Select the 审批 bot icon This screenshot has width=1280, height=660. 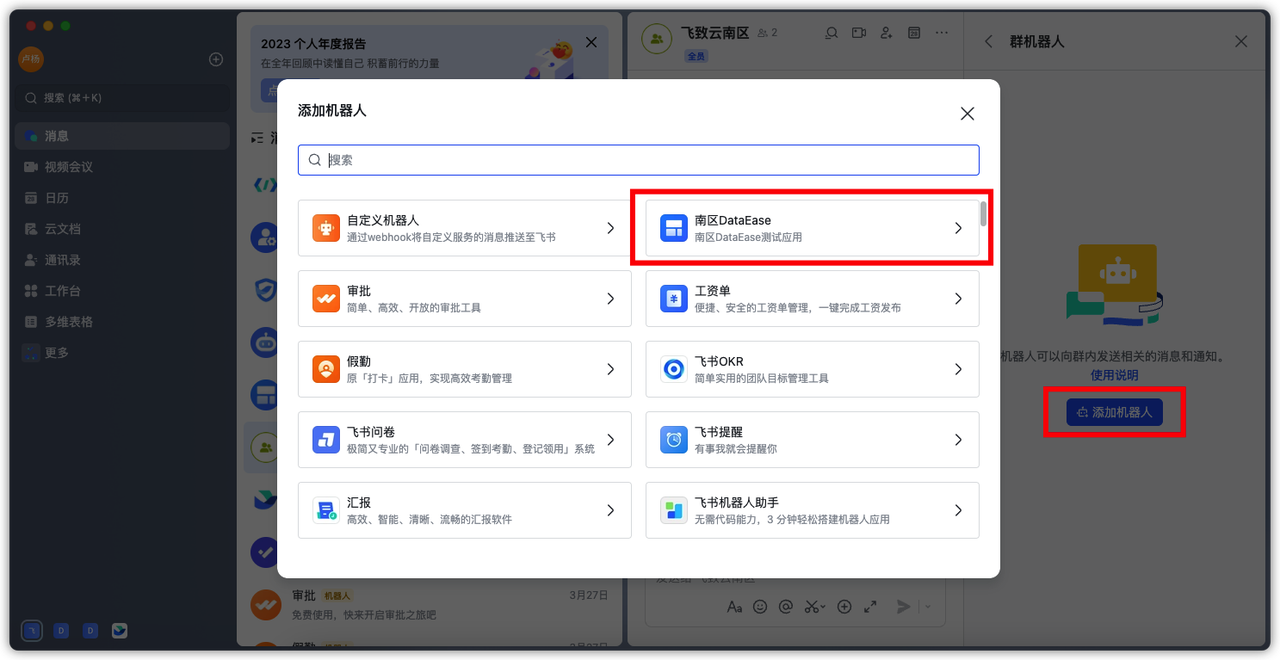click(326, 299)
